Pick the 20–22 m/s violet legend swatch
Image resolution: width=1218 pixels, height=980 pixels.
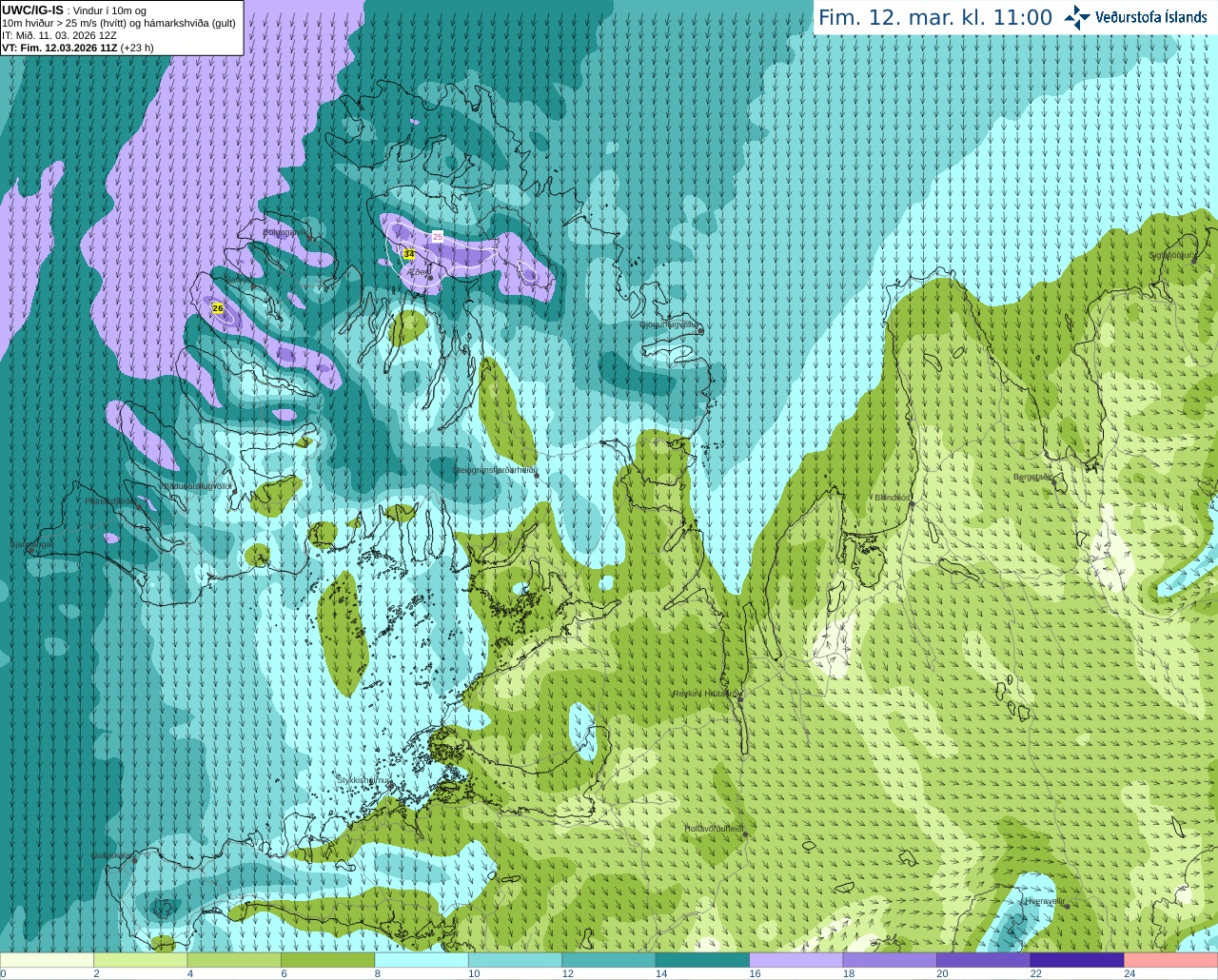(984, 960)
